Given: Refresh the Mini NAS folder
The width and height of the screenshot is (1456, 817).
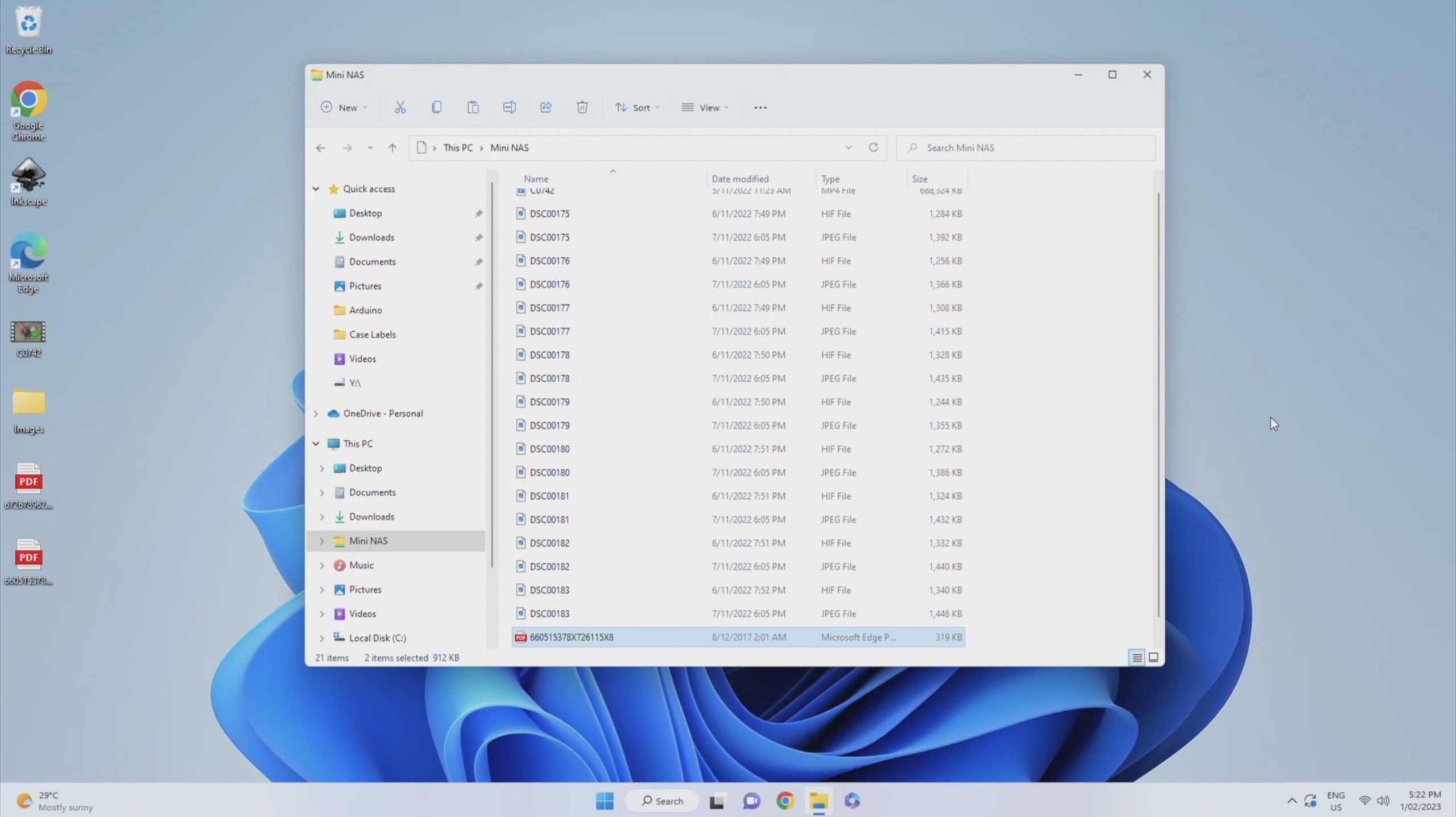Looking at the screenshot, I should pyautogui.click(x=873, y=148).
